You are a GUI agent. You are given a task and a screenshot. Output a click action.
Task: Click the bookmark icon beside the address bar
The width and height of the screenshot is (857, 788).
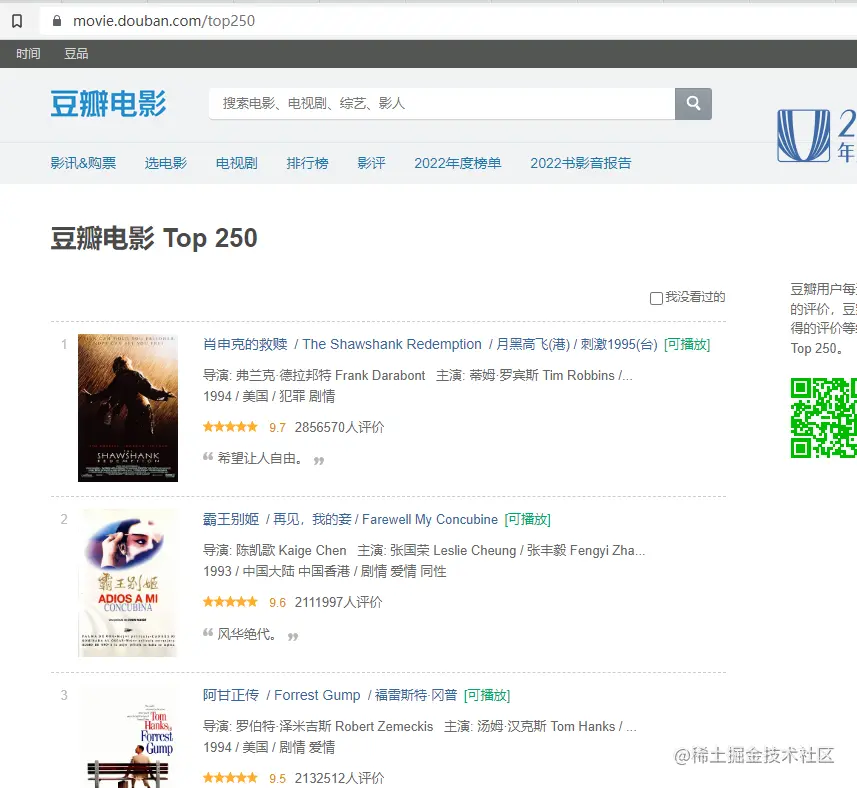[x=17, y=21]
